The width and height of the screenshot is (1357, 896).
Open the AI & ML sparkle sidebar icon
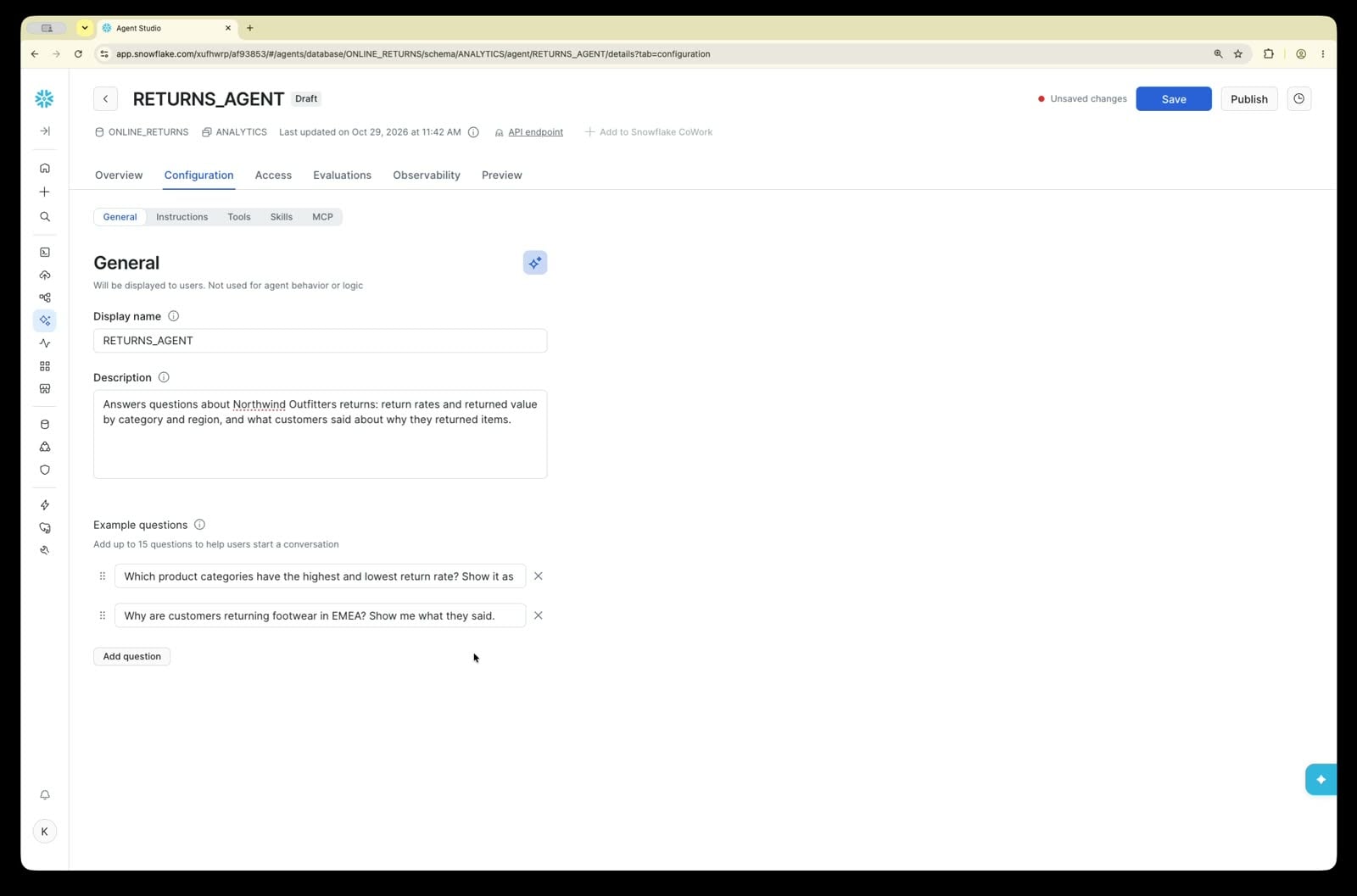[x=45, y=320]
